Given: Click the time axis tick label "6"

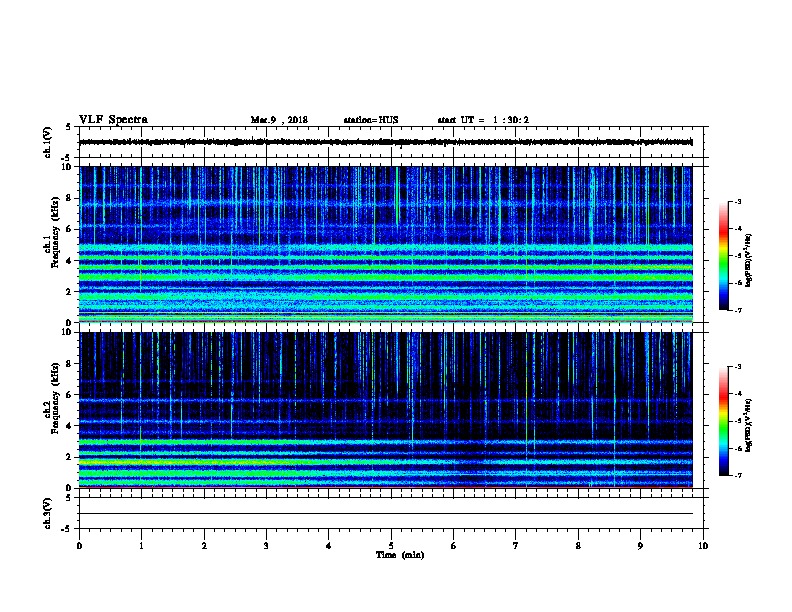Looking at the screenshot, I should point(454,546).
